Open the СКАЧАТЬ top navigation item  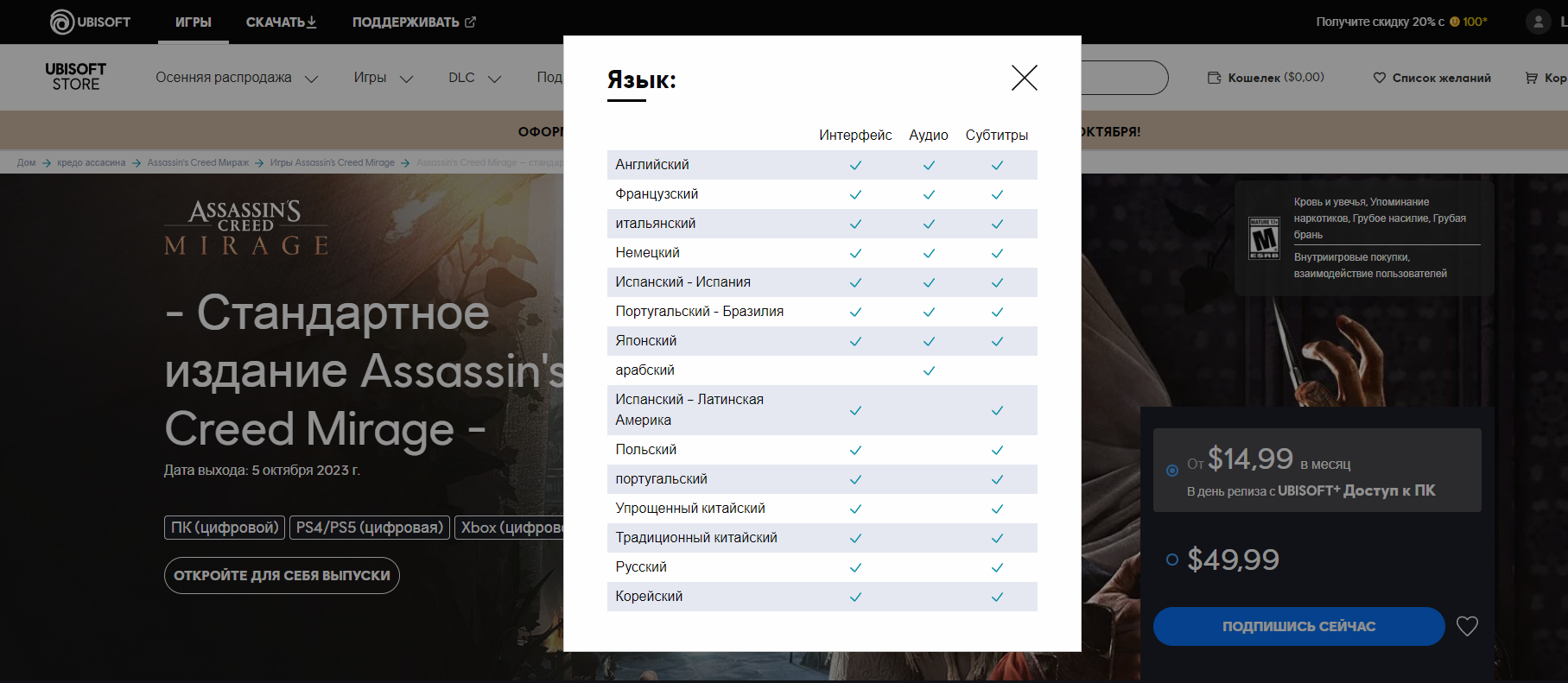(282, 22)
